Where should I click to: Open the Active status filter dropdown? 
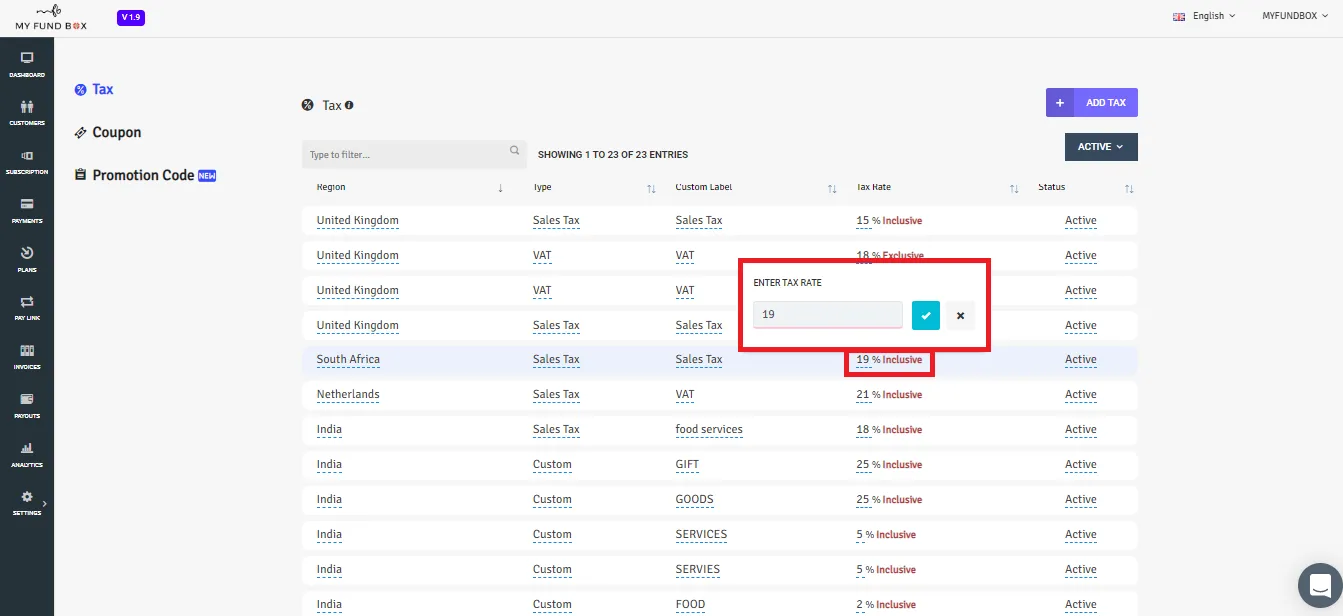(x=1101, y=147)
